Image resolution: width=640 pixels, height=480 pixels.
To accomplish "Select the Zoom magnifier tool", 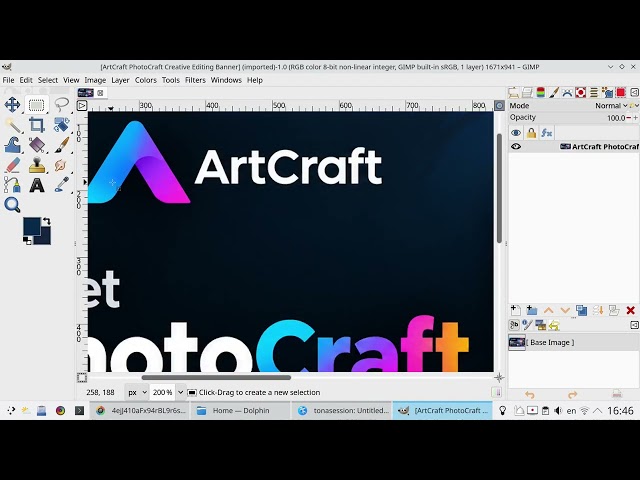I will (12, 205).
